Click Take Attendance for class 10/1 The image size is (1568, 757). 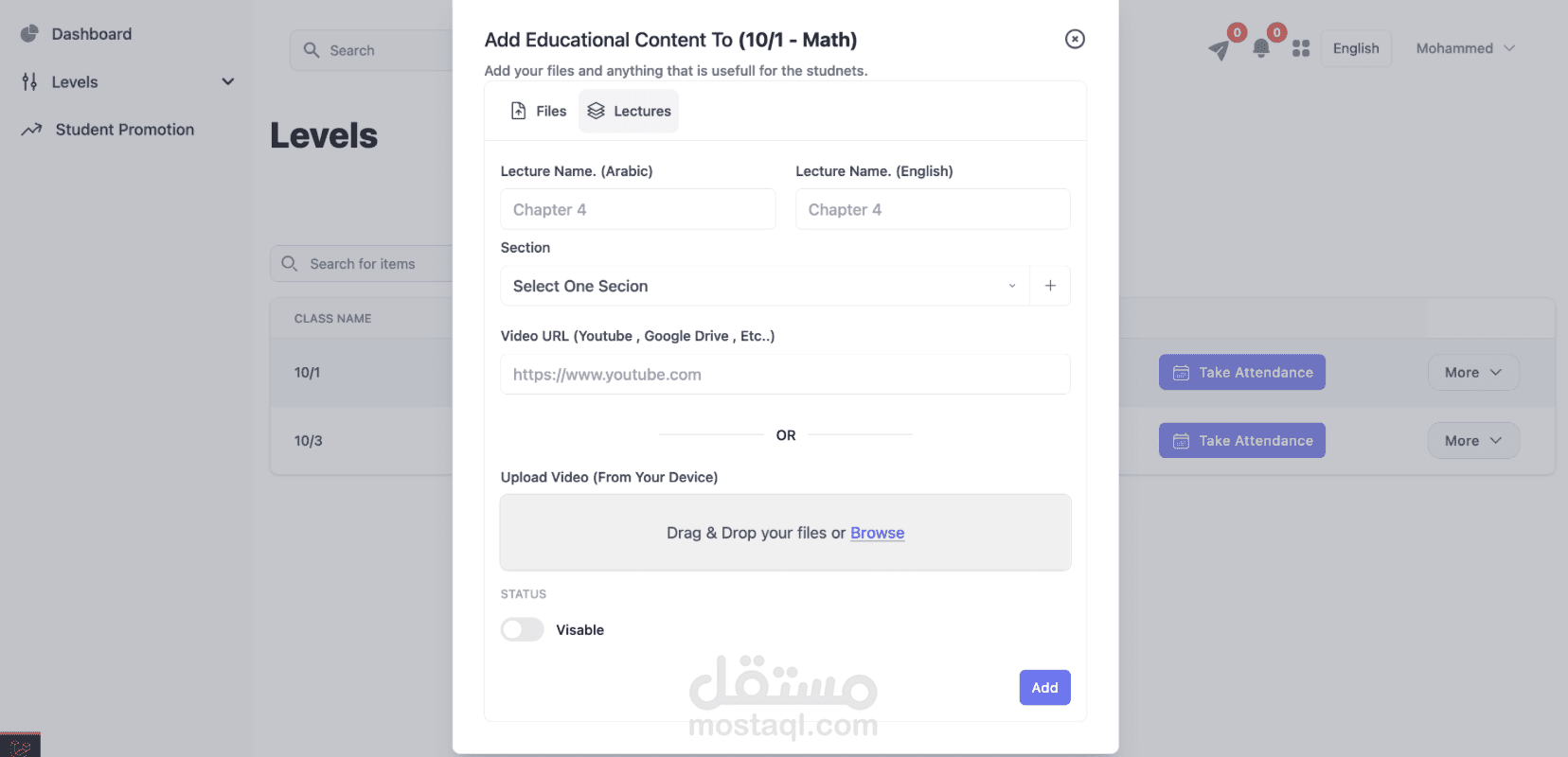(1241, 373)
